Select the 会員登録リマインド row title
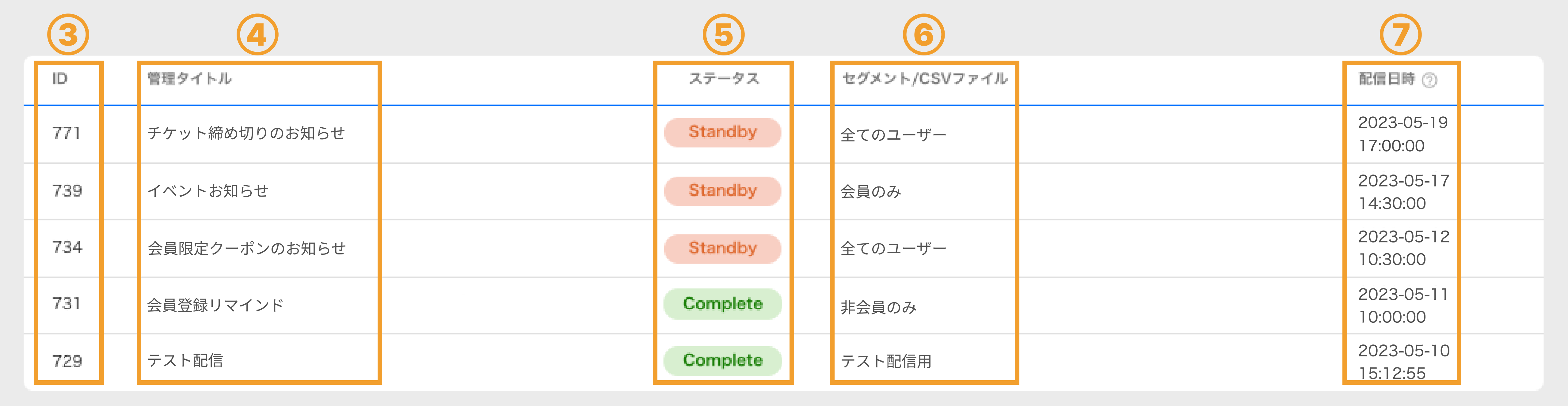Image resolution: width=1568 pixels, height=406 pixels. coord(215,305)
